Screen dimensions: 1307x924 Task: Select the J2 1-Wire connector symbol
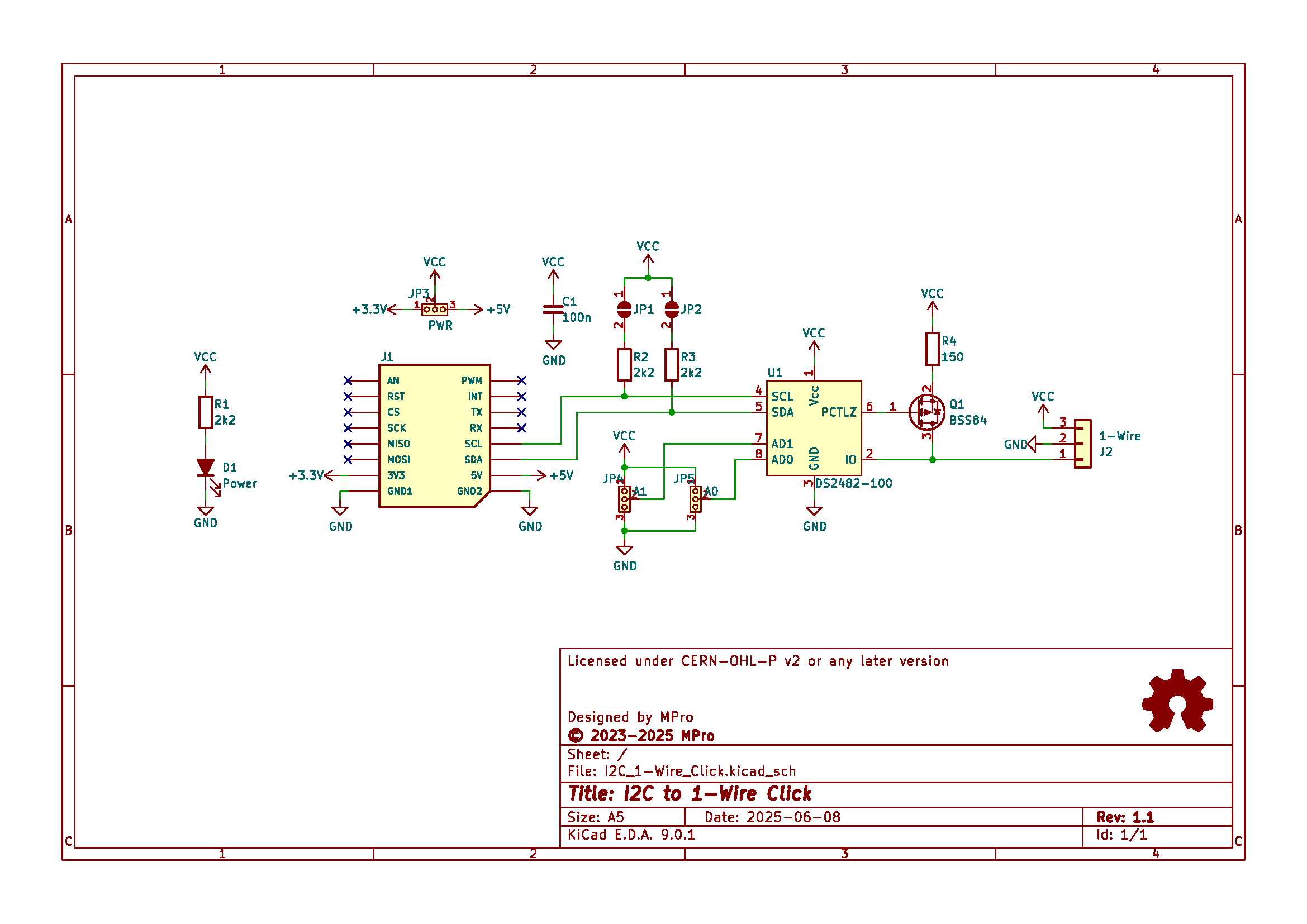click(x=1083, y=444)
